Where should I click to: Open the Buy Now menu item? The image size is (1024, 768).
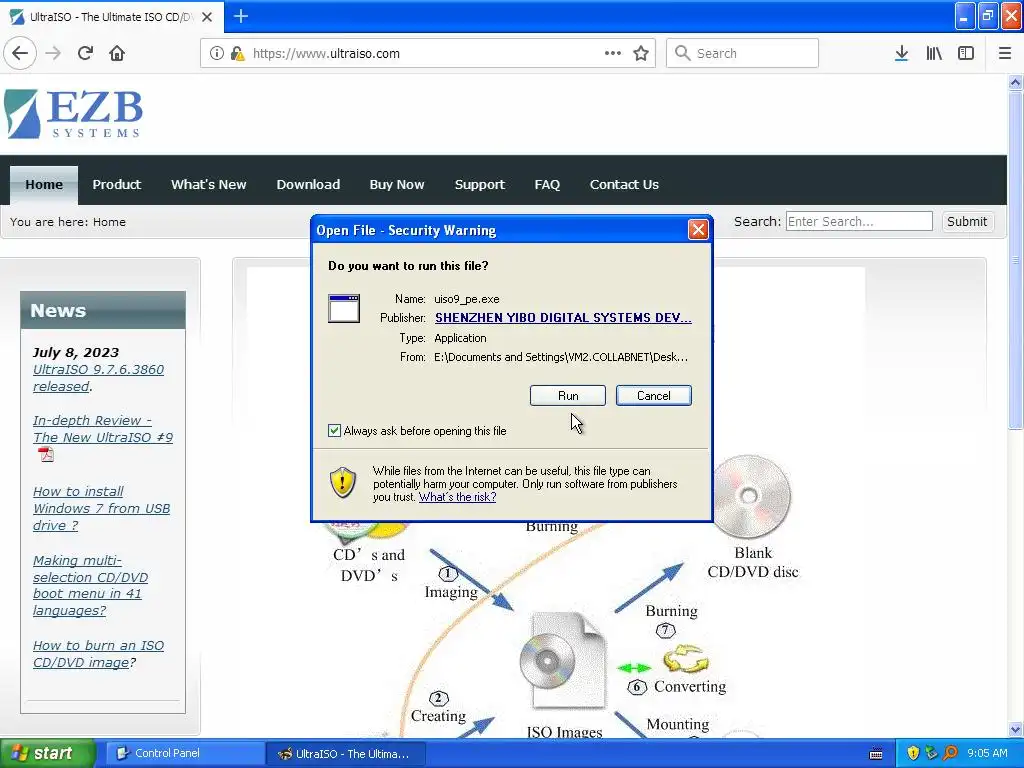(x=397, y=185)
